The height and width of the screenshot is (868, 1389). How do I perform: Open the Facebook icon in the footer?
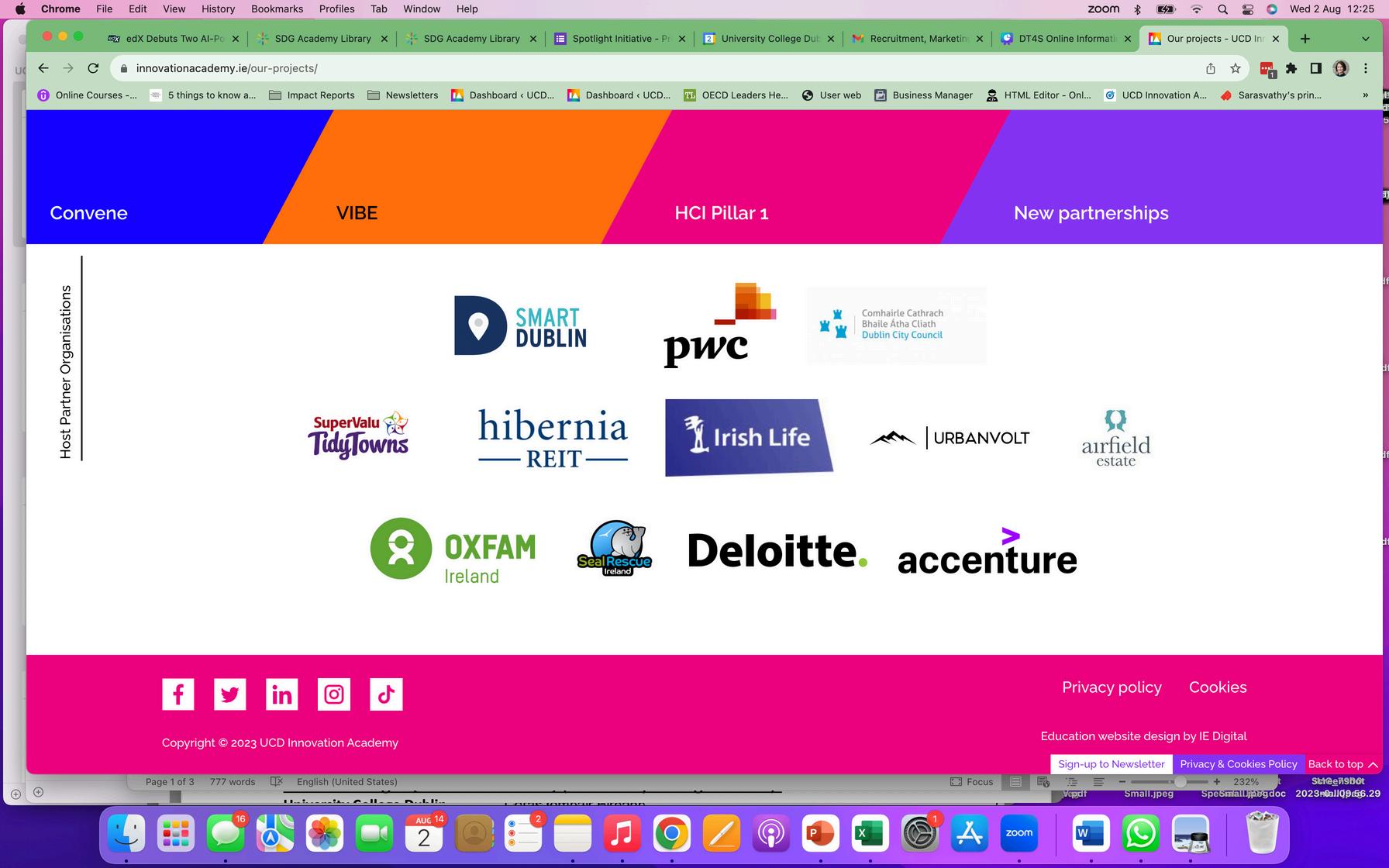coord(178,694)
